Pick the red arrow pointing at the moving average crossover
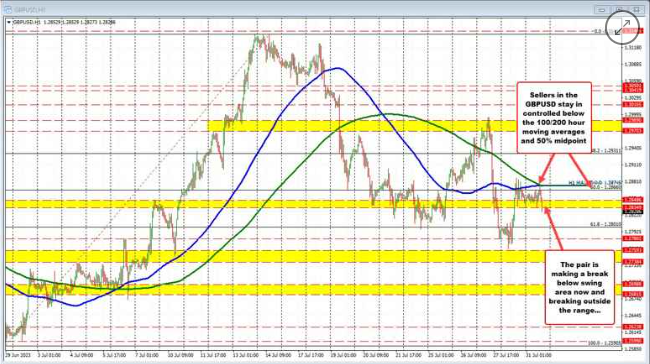650x364 pixels. tap(547, 168)
